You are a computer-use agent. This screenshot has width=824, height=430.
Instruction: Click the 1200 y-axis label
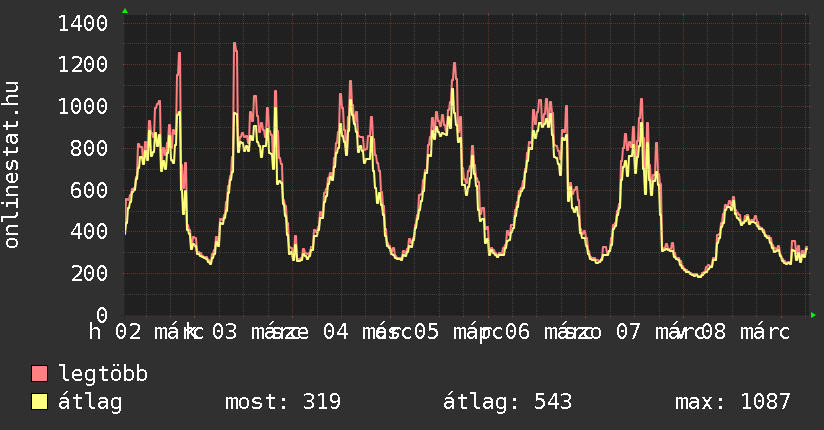click(x=84, y=65)
